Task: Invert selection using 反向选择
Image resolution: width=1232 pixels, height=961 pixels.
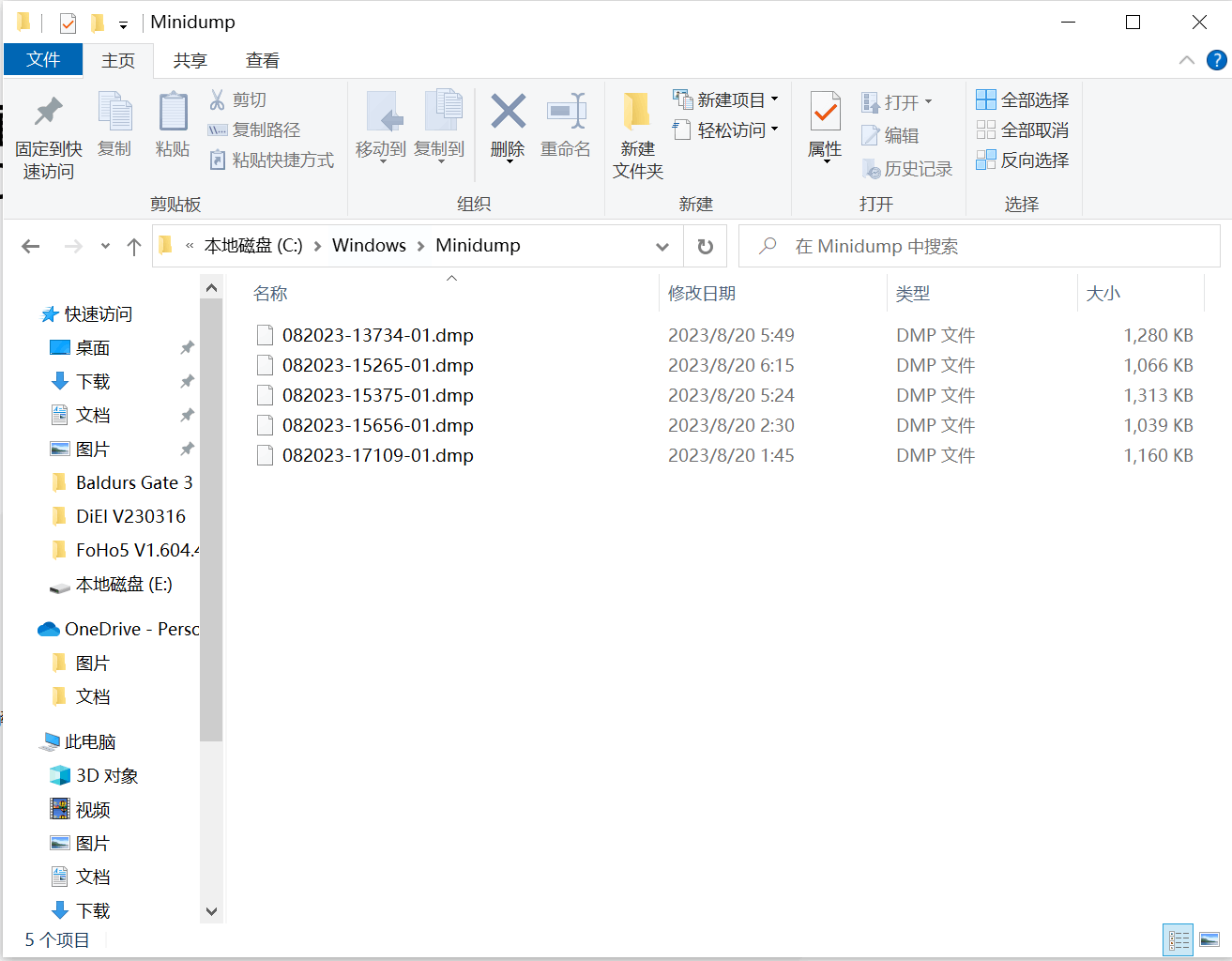Action: coord(1021,160)
